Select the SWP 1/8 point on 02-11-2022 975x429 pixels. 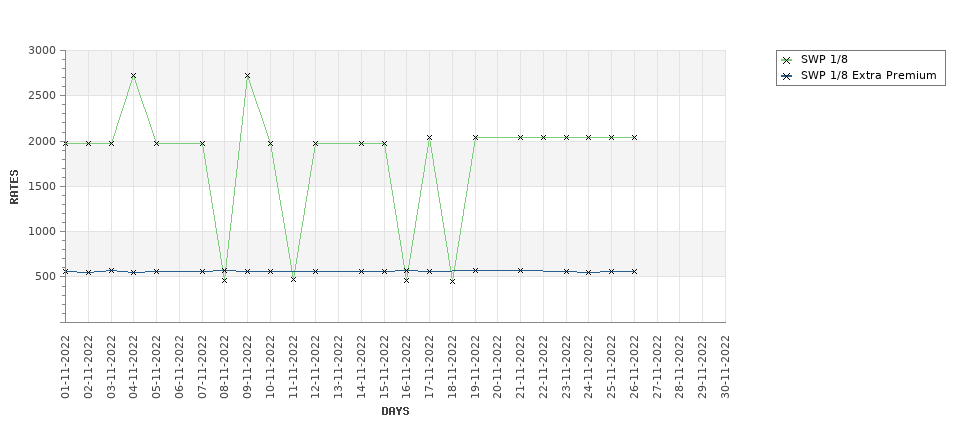point(88,144)
